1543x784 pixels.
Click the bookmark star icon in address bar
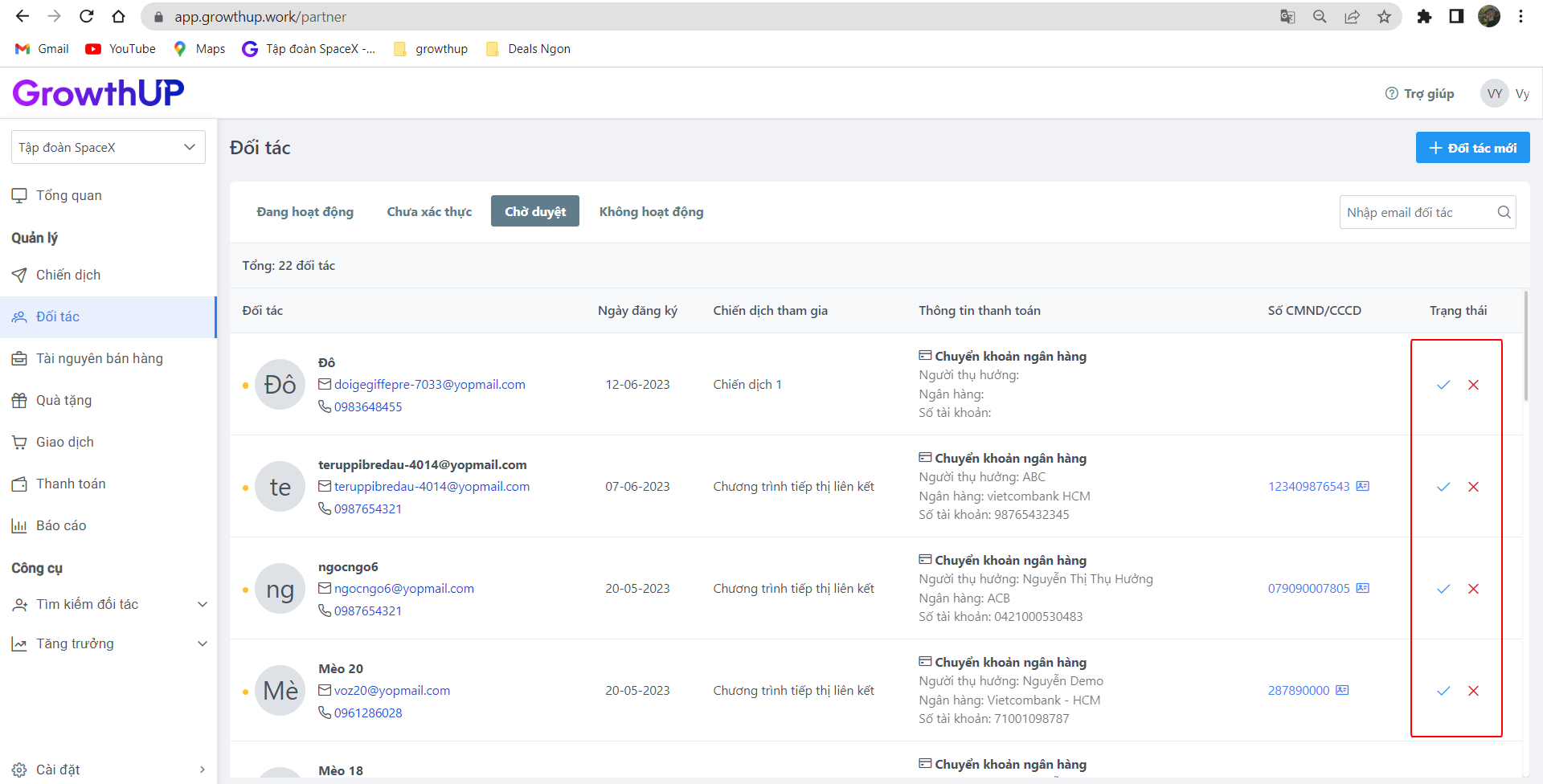point(1384,17)
